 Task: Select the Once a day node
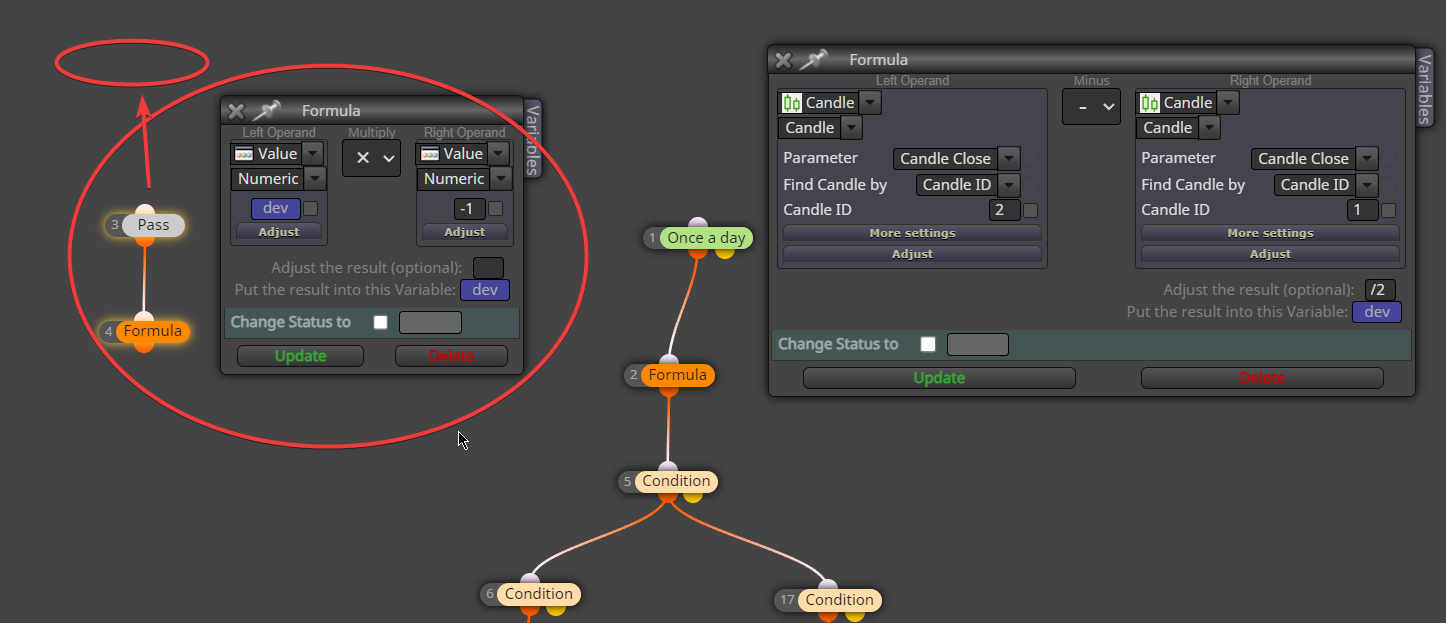(x=706, y=238)
